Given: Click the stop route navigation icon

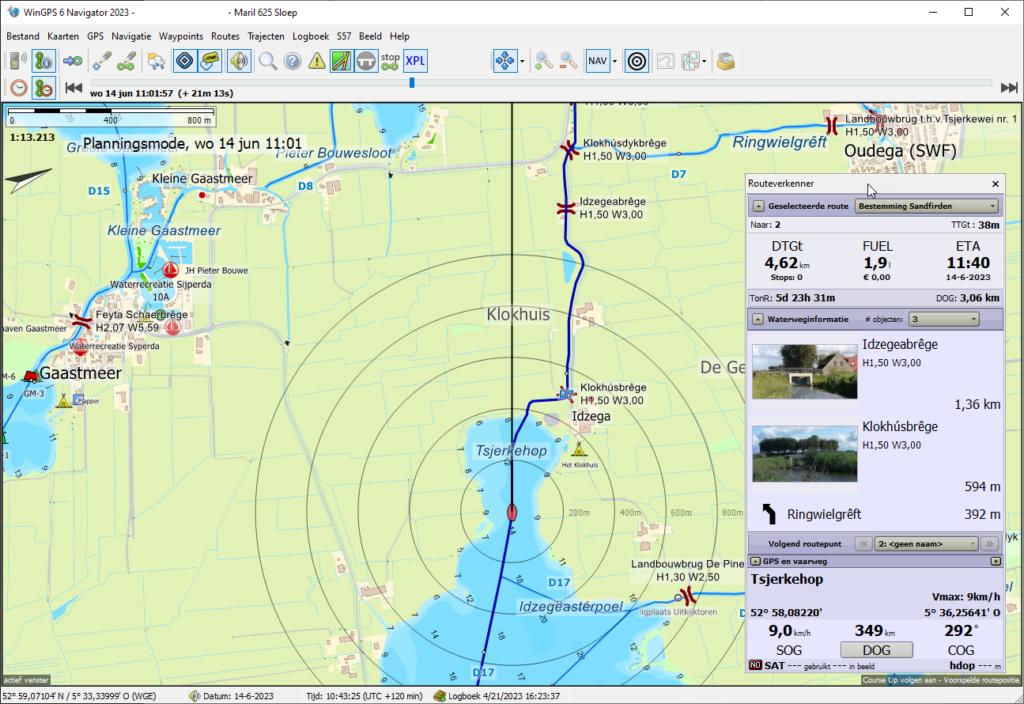Looking at the screenshot, I should click(x=391, y=61).
